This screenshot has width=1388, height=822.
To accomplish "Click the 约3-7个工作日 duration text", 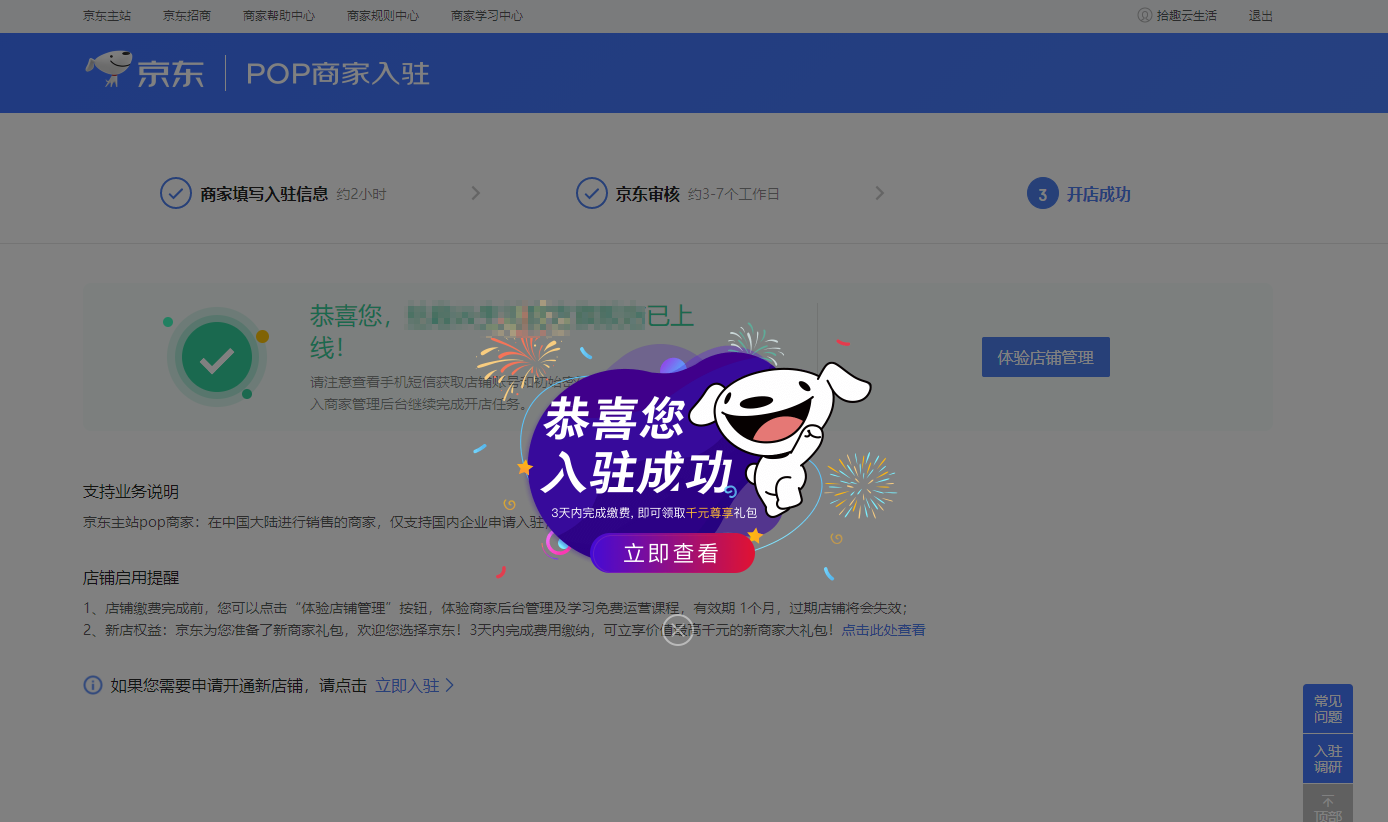I will (x=734, y=194).
